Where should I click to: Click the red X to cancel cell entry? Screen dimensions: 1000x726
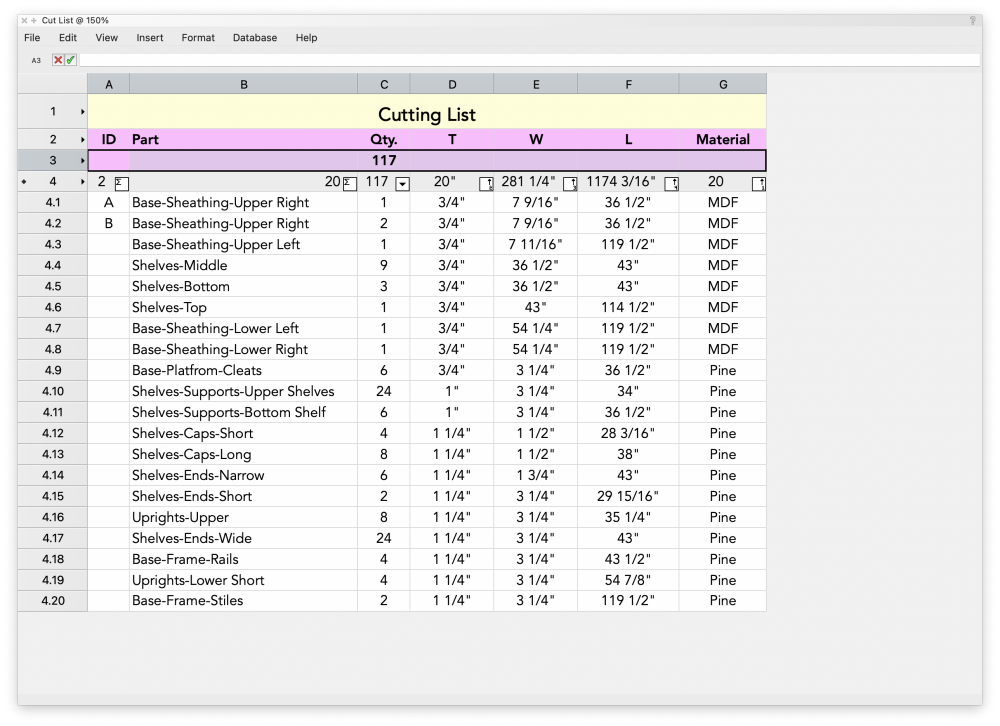coord(57,60)
